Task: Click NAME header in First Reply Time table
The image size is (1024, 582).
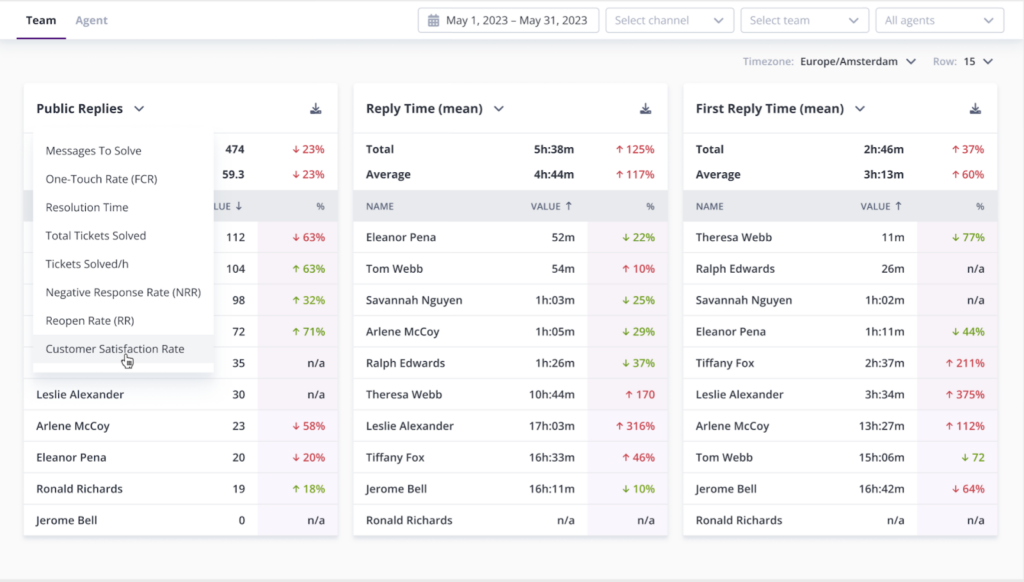Action: pyautogui.click(x=709, y=206)
